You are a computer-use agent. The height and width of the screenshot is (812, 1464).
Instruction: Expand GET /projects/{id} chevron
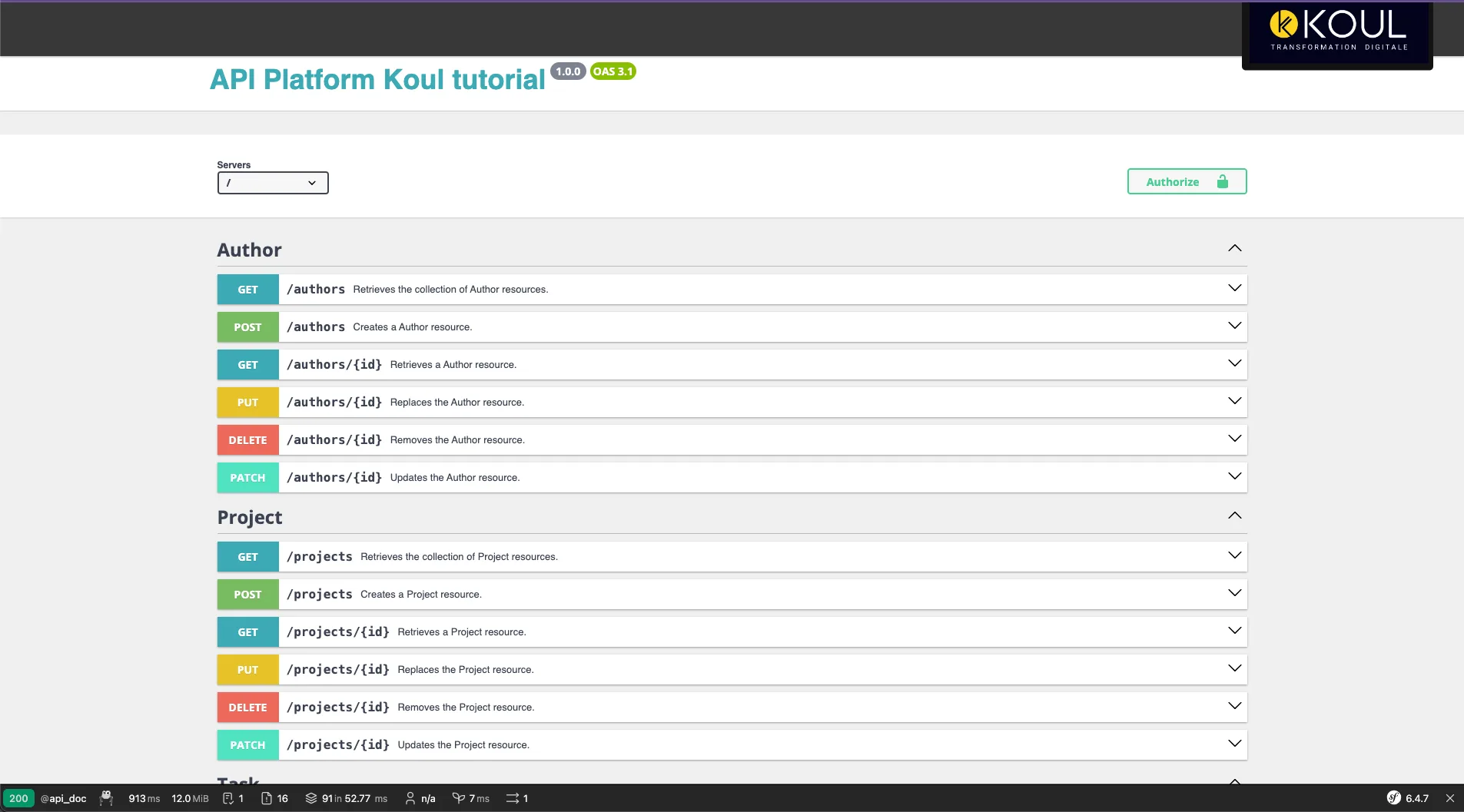1234,631
